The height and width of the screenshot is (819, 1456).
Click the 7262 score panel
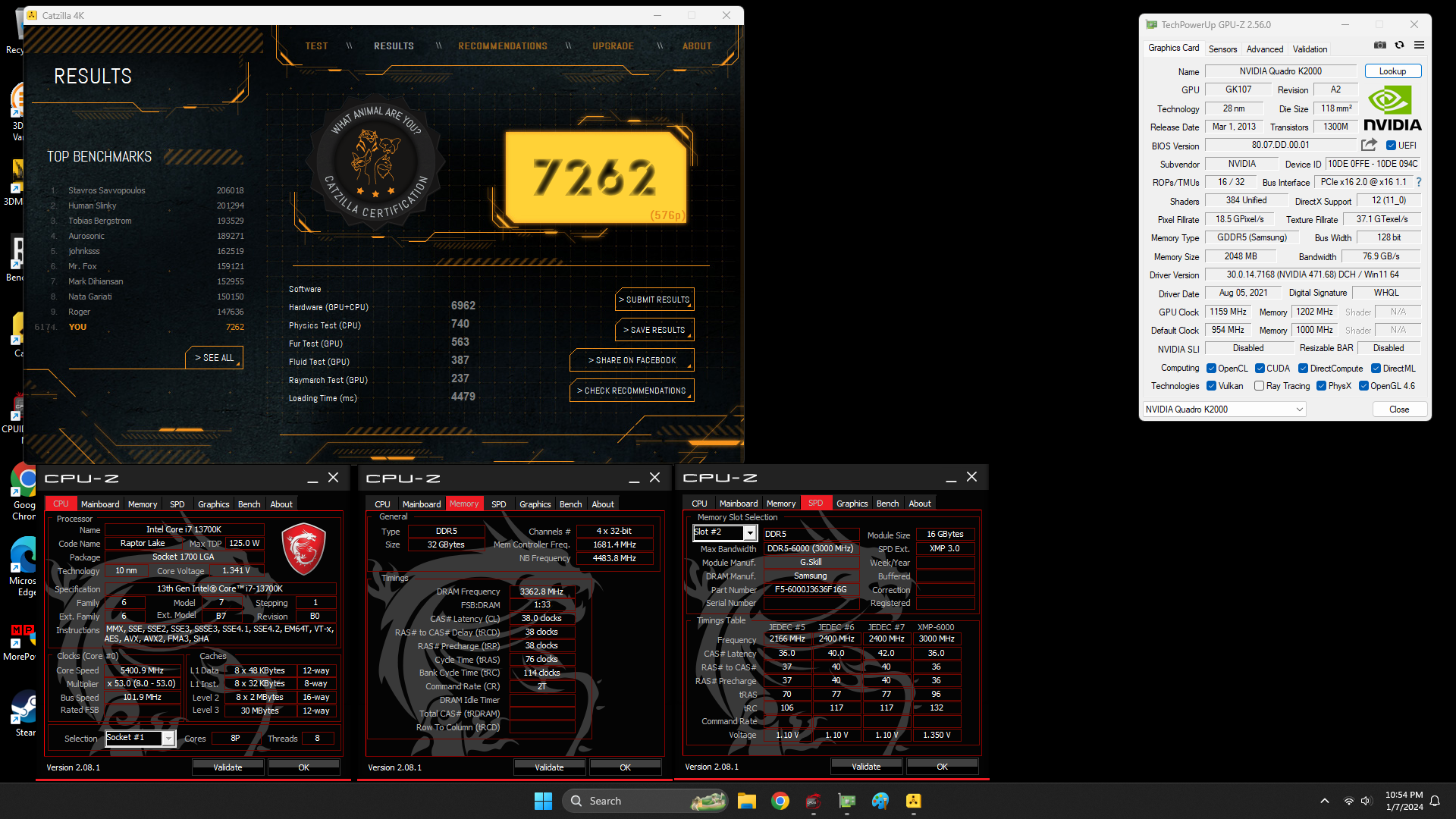pos(596,177)
